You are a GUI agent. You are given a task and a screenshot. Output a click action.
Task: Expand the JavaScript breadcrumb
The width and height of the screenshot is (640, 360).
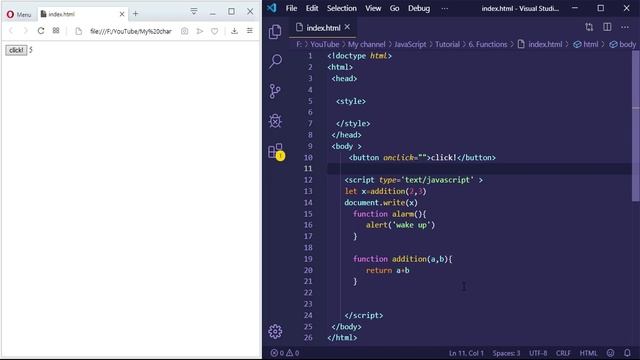(x=410, y=44)
